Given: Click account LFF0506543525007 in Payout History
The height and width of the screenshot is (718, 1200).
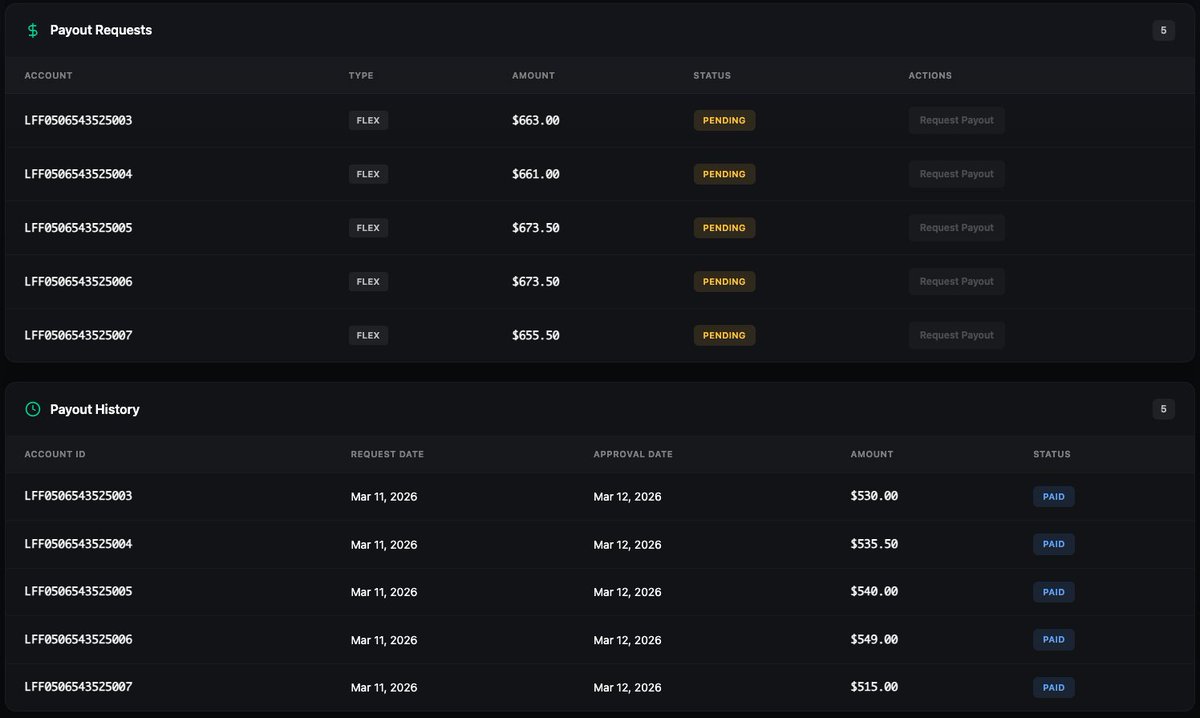Looking at the screenshot, I should click(x=78, y=687).
